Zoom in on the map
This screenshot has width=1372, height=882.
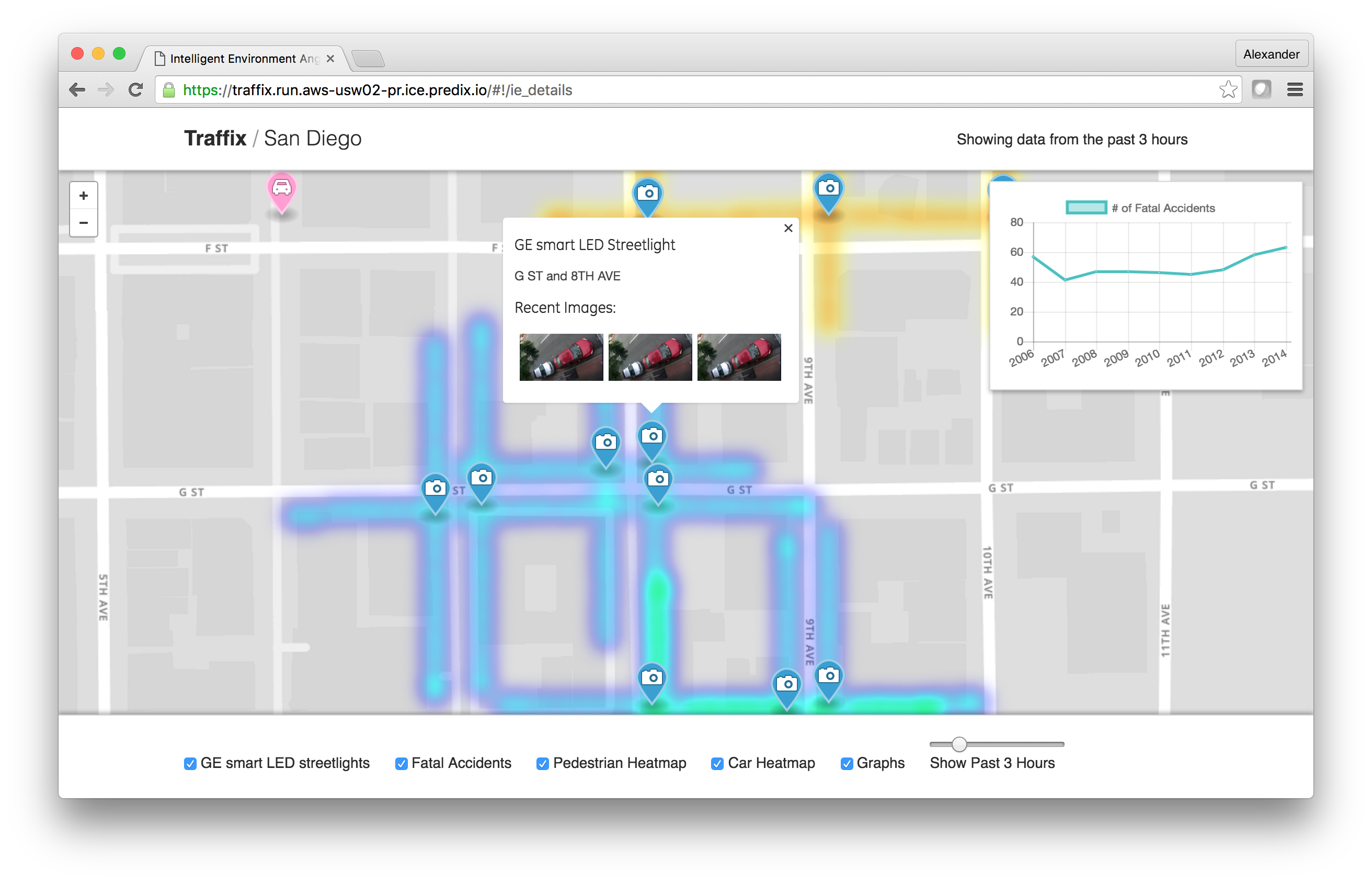point(84,196)
